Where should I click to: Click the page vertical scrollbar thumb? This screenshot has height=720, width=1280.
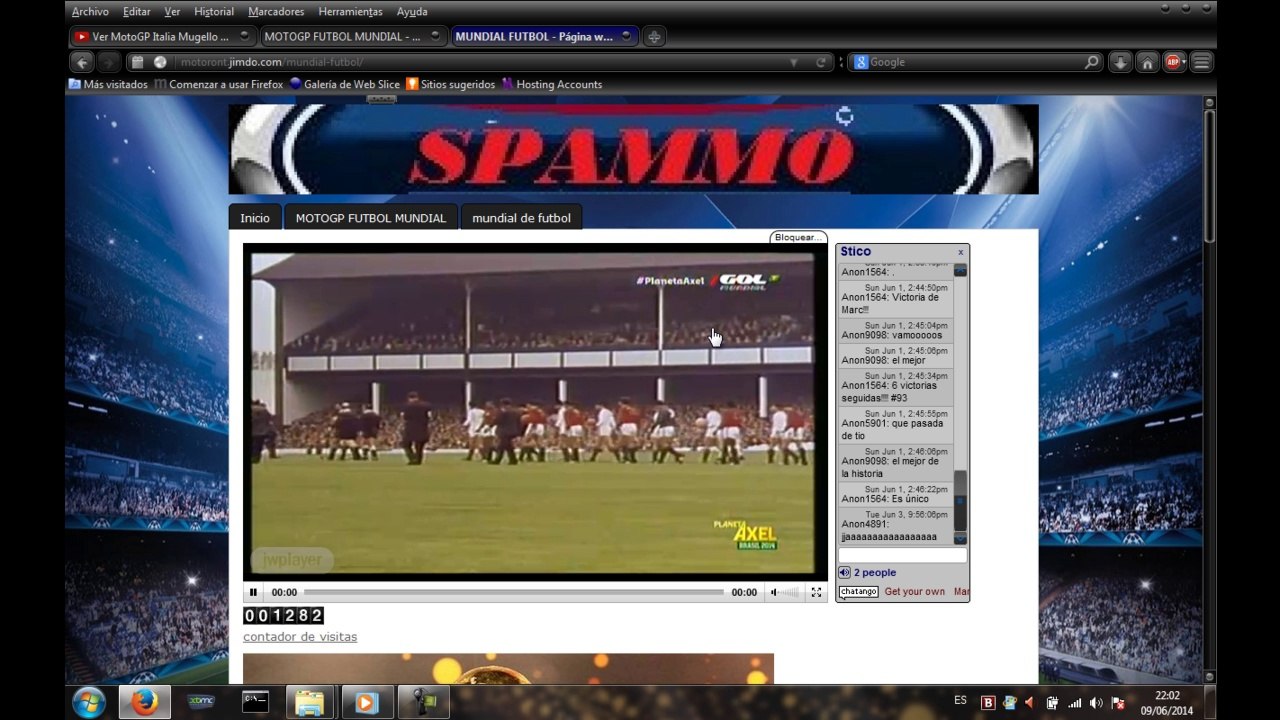coord(1209,175)
